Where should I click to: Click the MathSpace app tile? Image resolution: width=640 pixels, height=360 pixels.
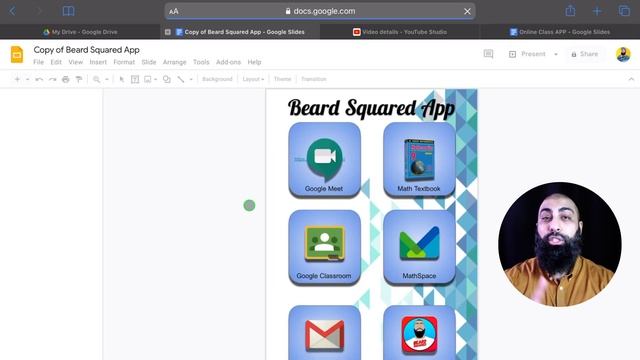click(419, 247)
